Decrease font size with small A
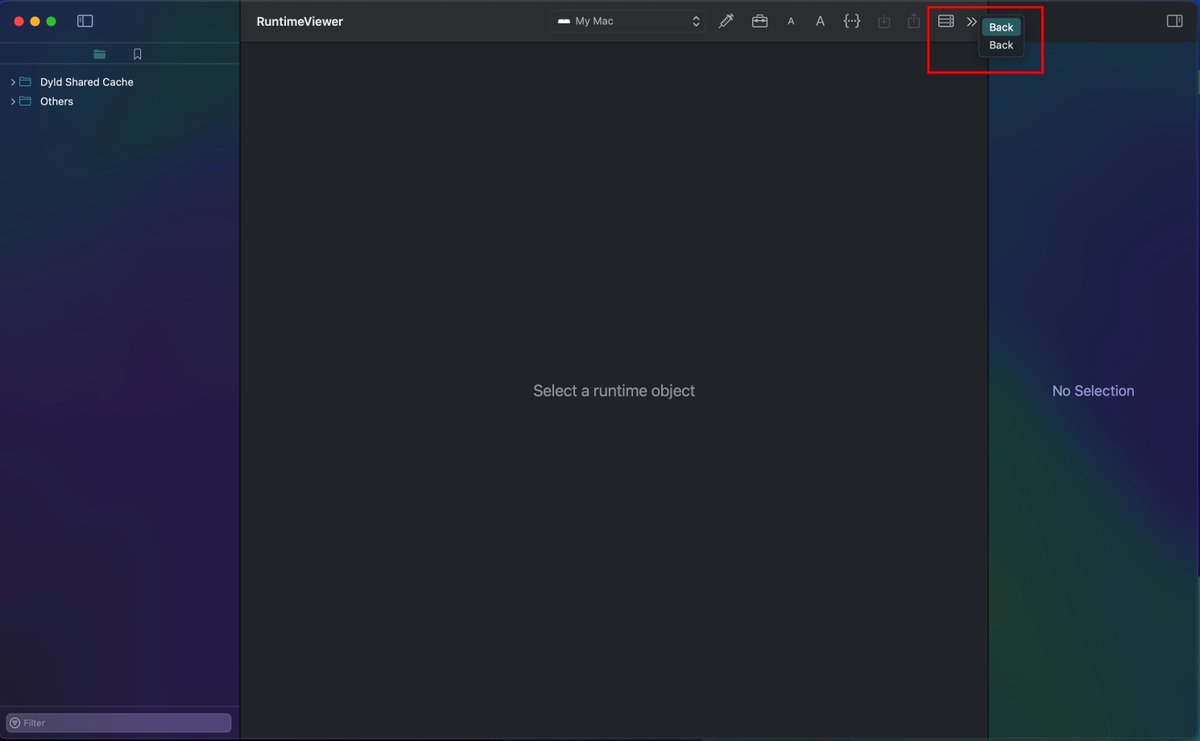 click(791, 21)
